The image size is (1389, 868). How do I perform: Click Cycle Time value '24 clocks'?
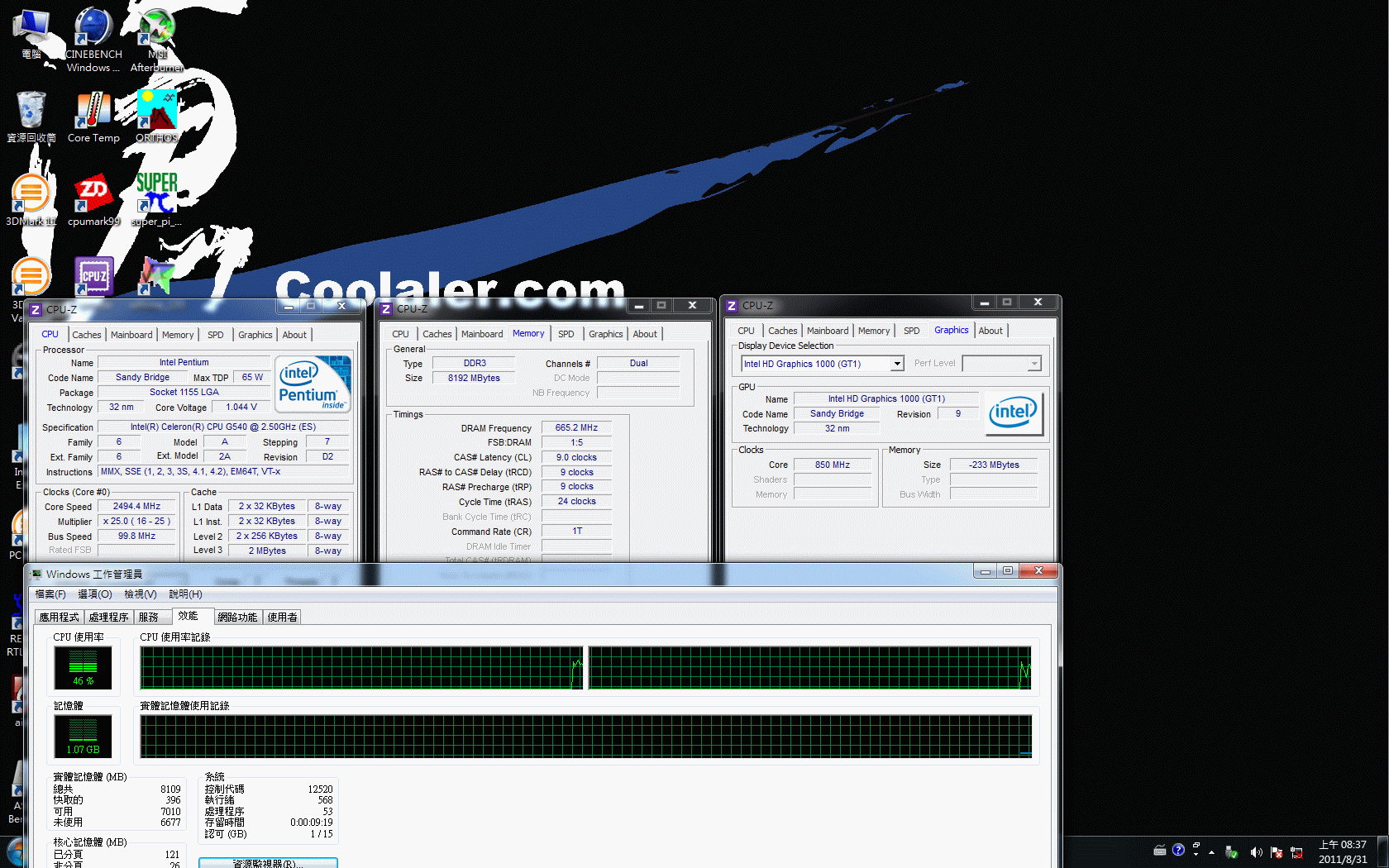click(x=576, y=501)
